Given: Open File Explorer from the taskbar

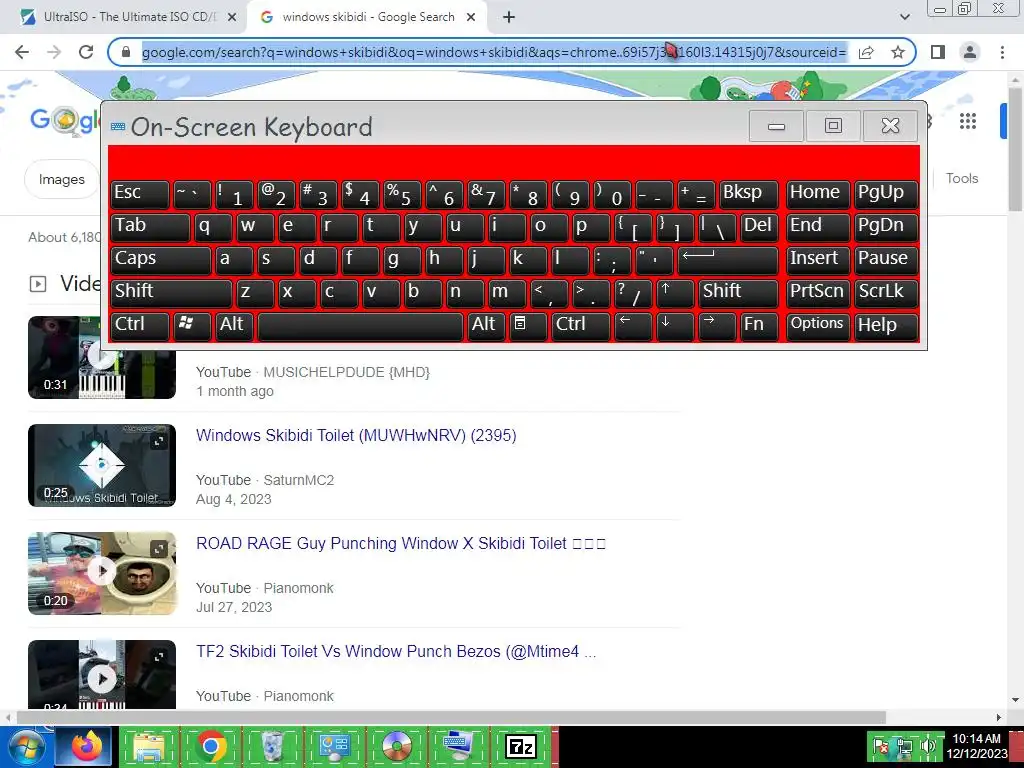Looking at the screenshot, I should coord(149,747).
